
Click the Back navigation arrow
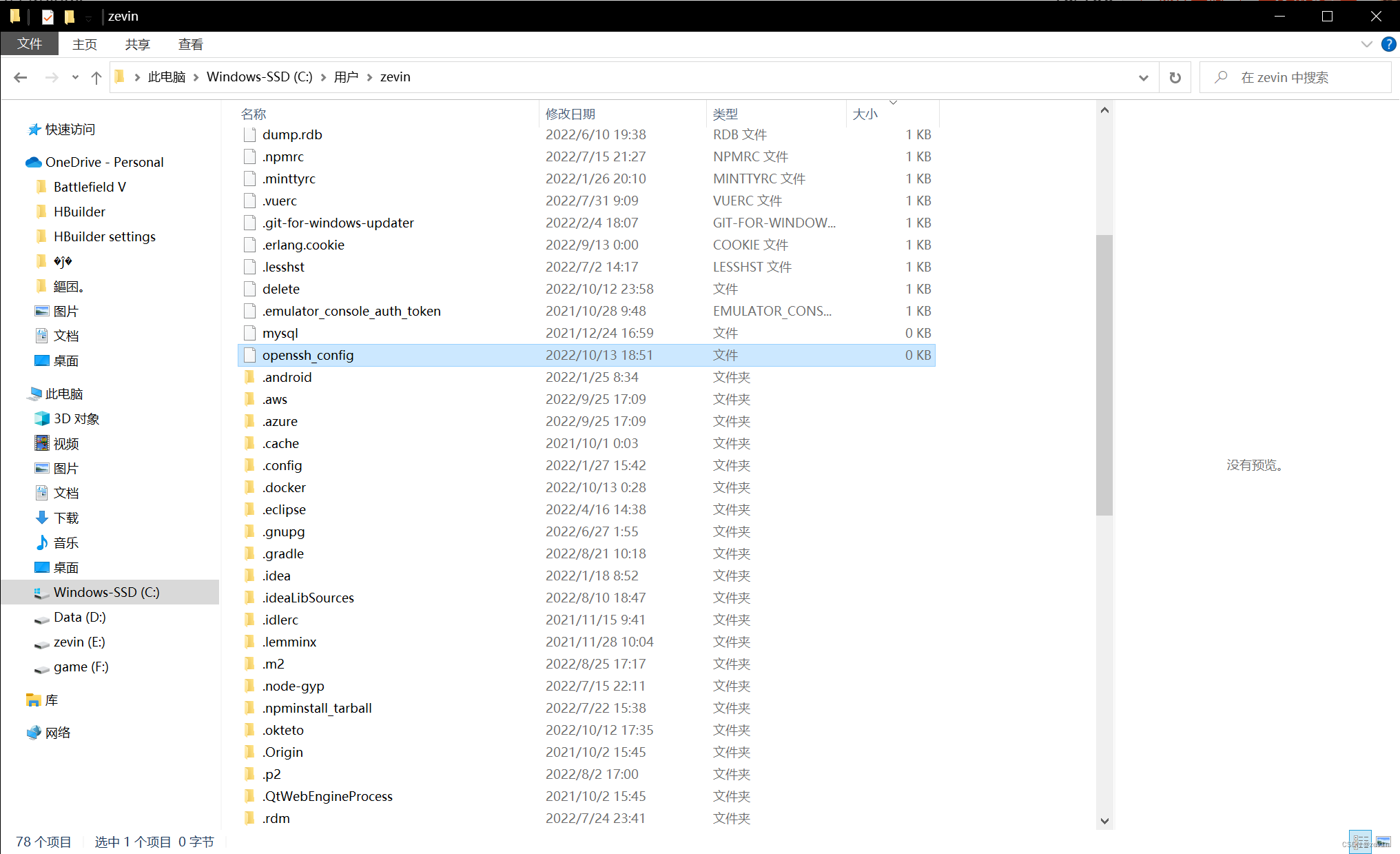(21, 77)
